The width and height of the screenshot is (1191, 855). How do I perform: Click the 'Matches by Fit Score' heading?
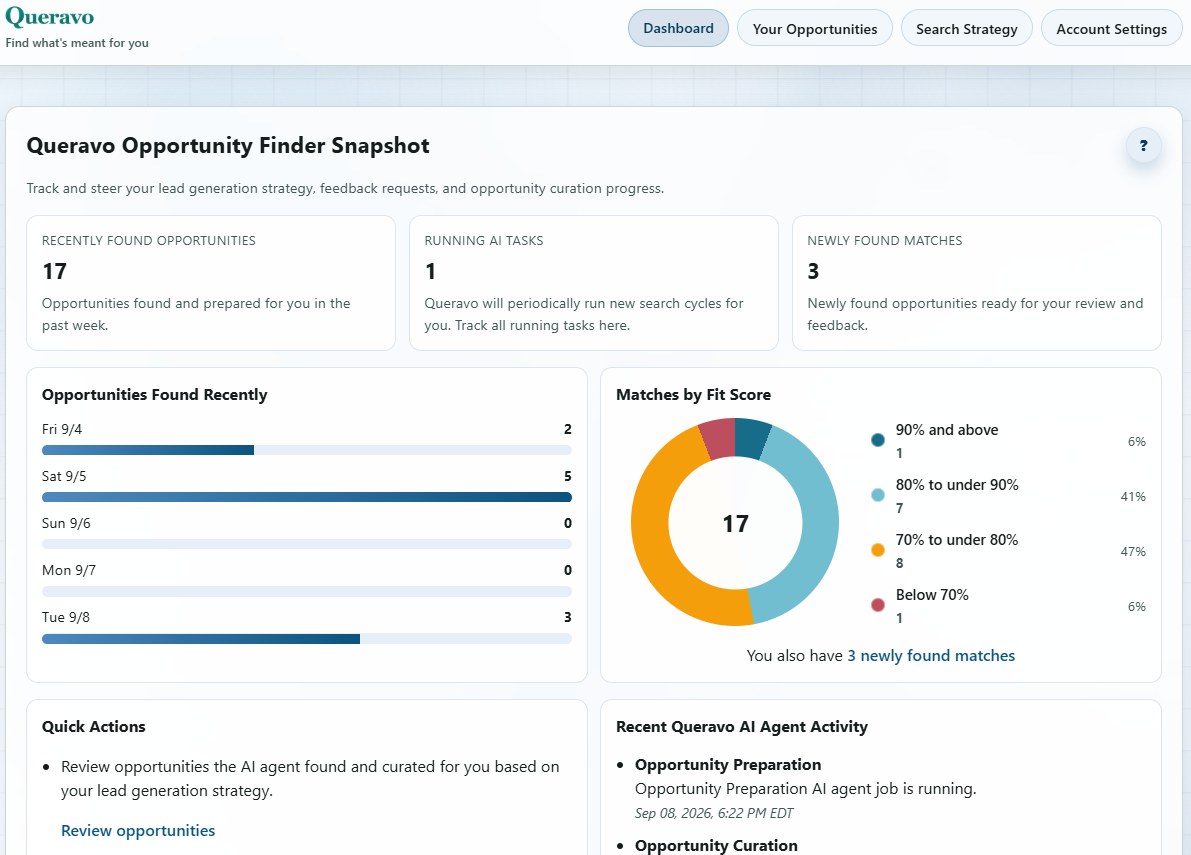tap(693, 395)
